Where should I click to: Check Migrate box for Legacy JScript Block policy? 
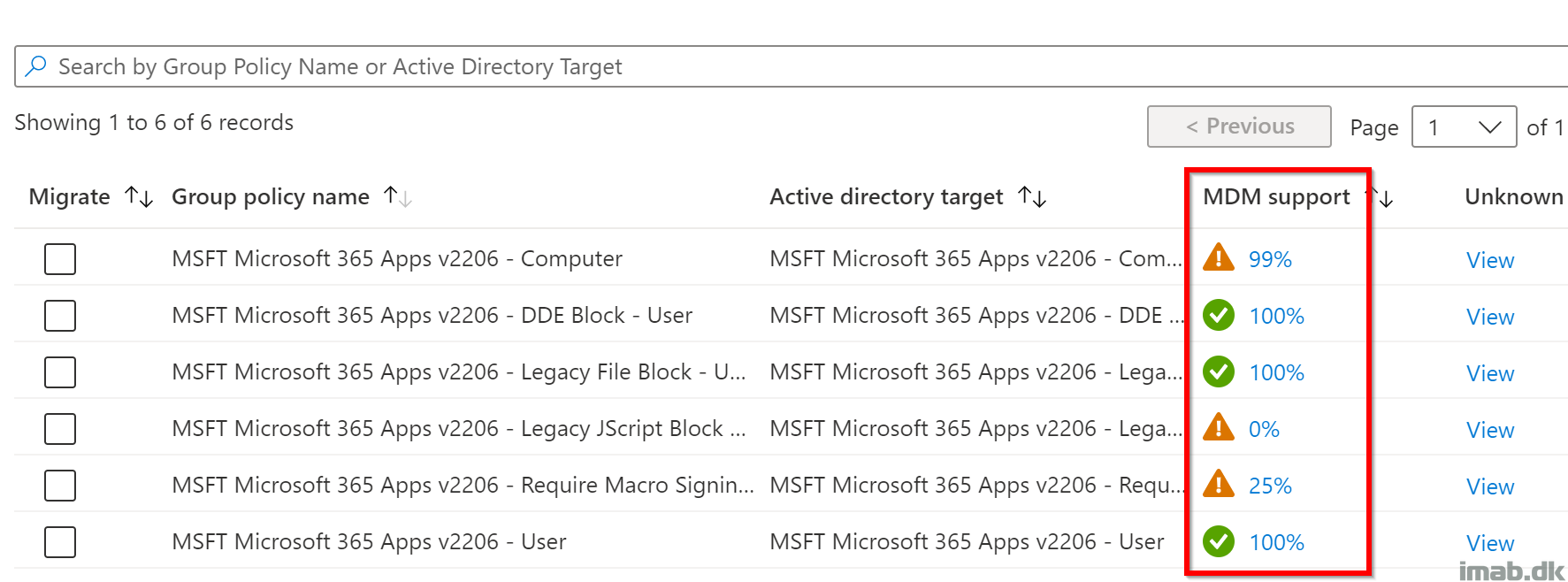pos(60,429)
